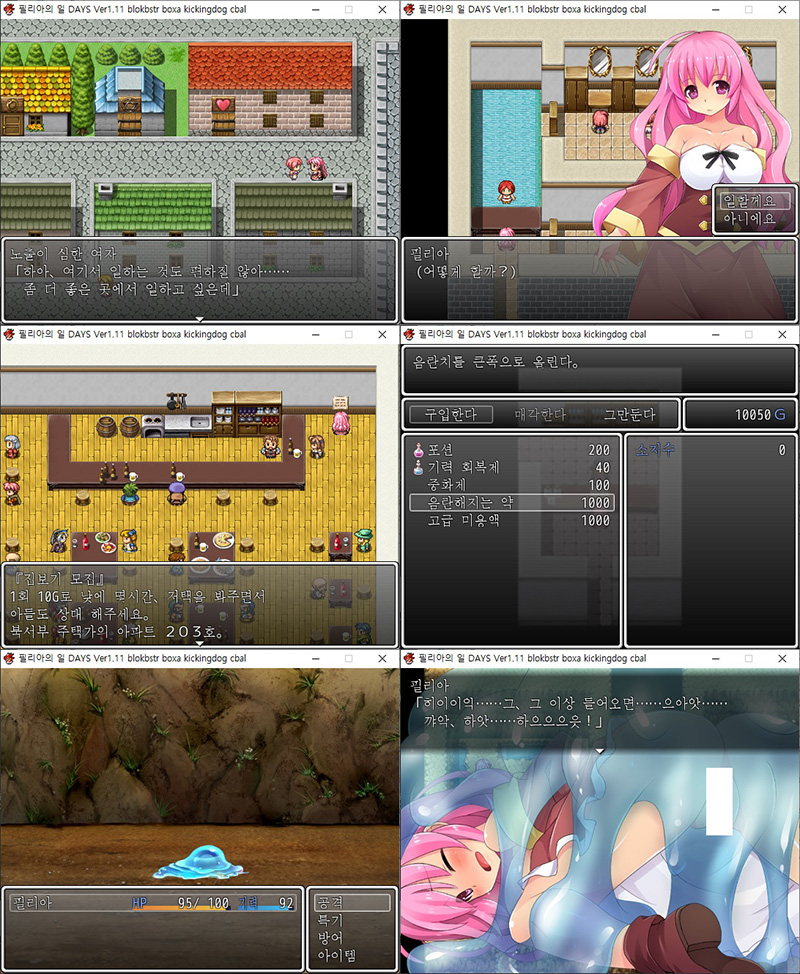The image size is (800, 974).
Task: Click the potion icon beside 포션
Action: click(x=418, y=451)
